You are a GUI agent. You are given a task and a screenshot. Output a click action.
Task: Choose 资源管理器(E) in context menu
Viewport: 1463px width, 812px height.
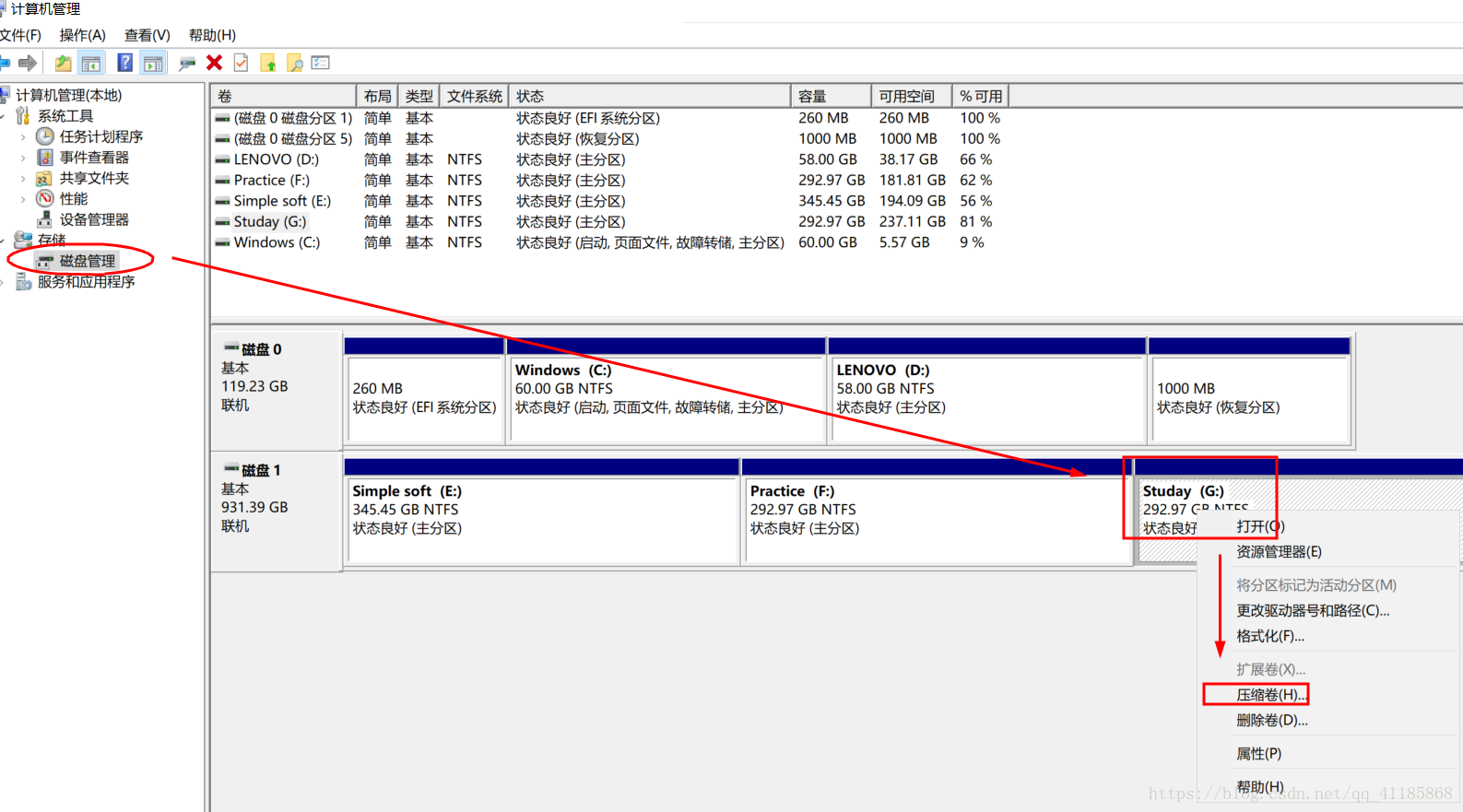[1279, 552]
